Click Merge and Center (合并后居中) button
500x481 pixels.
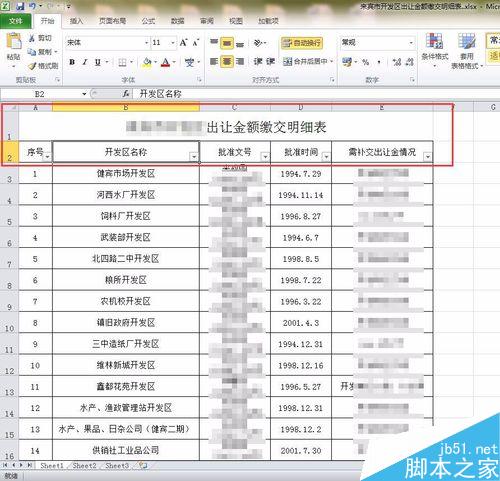[305, 62]
